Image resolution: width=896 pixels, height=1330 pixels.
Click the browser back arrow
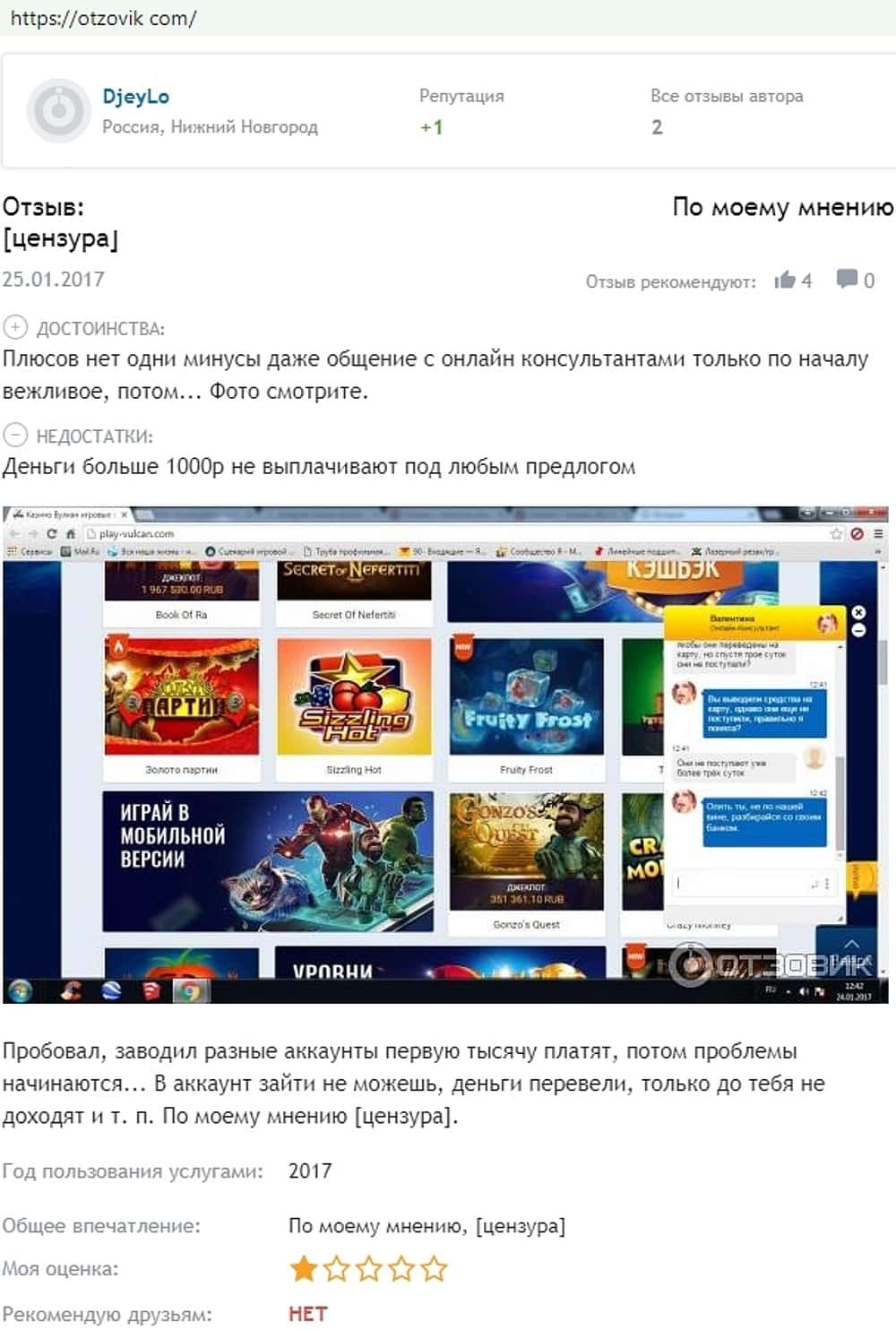pyautogui.click(x=15, y=533)
